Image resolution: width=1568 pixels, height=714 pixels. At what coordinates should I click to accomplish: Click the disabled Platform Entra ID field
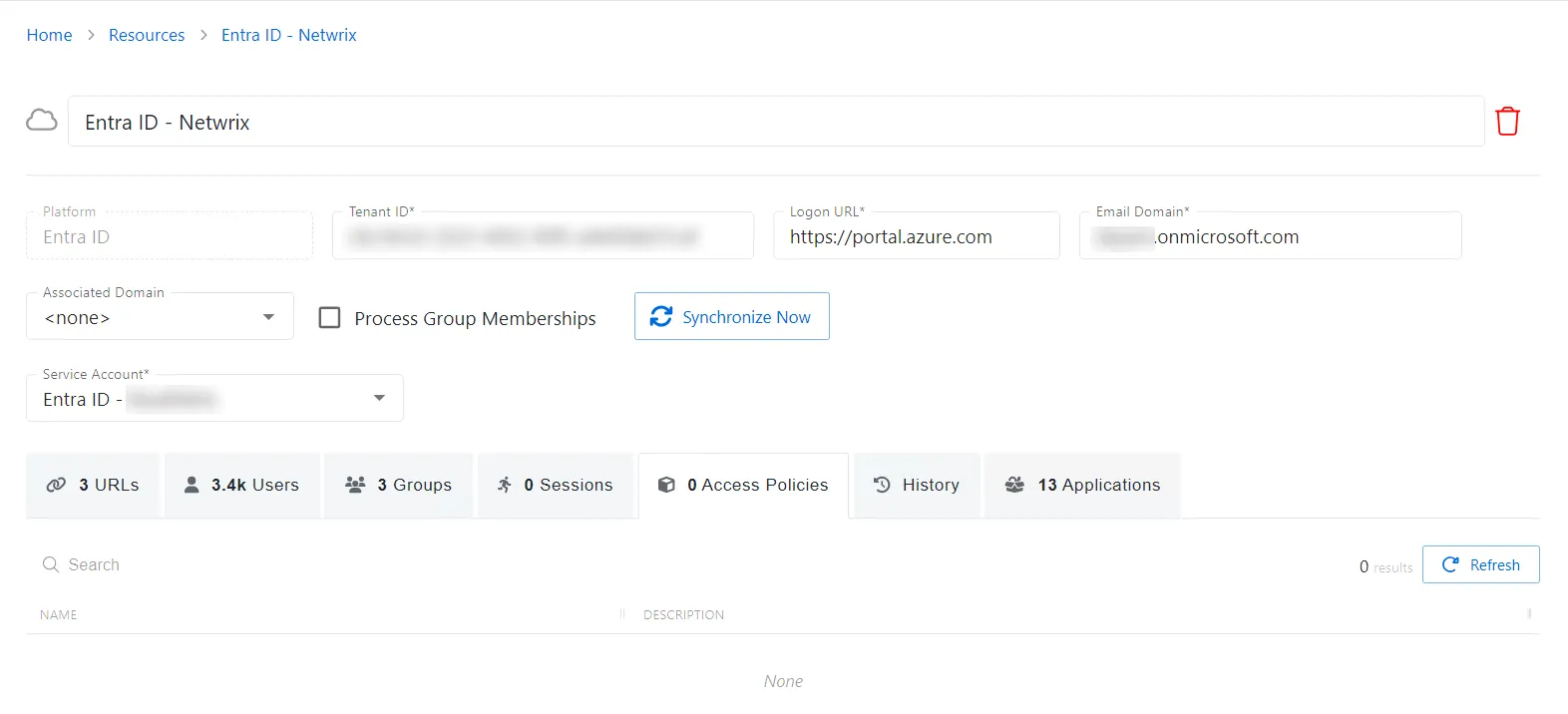[x=170, y=235]
